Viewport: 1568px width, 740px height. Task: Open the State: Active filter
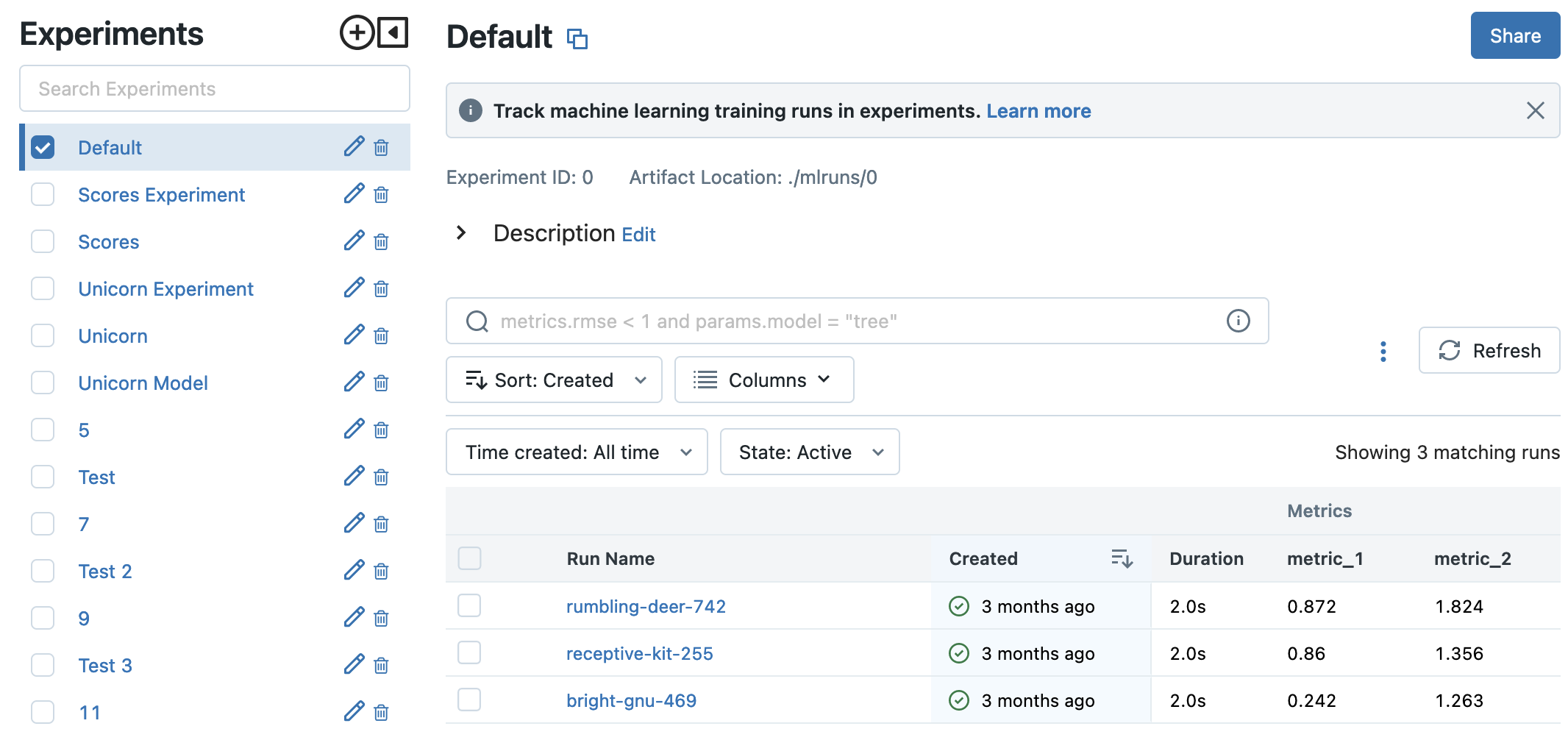coord(809,452)
